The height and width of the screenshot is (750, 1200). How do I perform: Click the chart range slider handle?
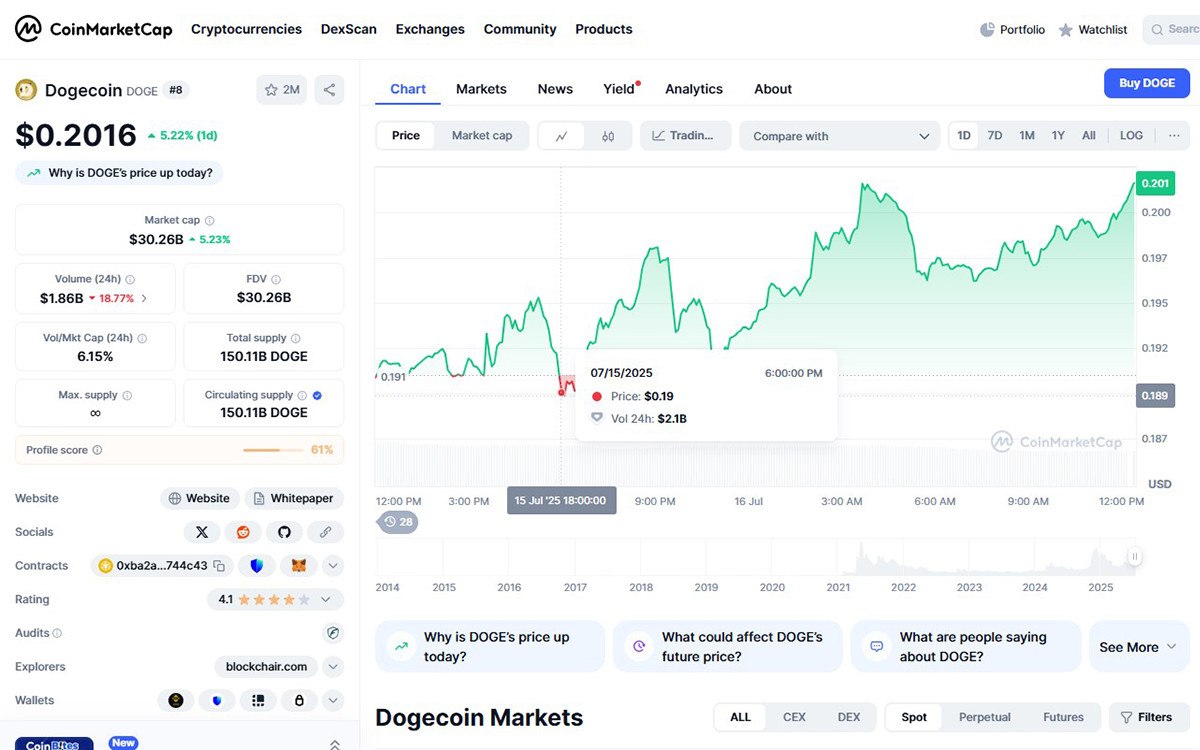point(1135,557)
